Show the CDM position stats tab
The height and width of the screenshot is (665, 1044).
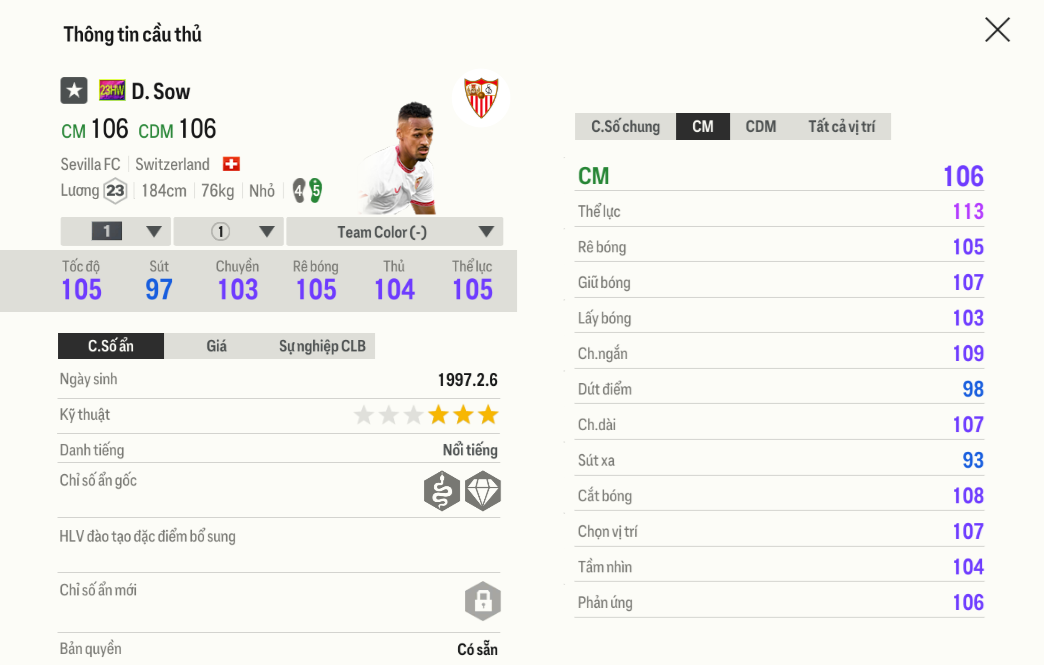(x=761, y=127)
